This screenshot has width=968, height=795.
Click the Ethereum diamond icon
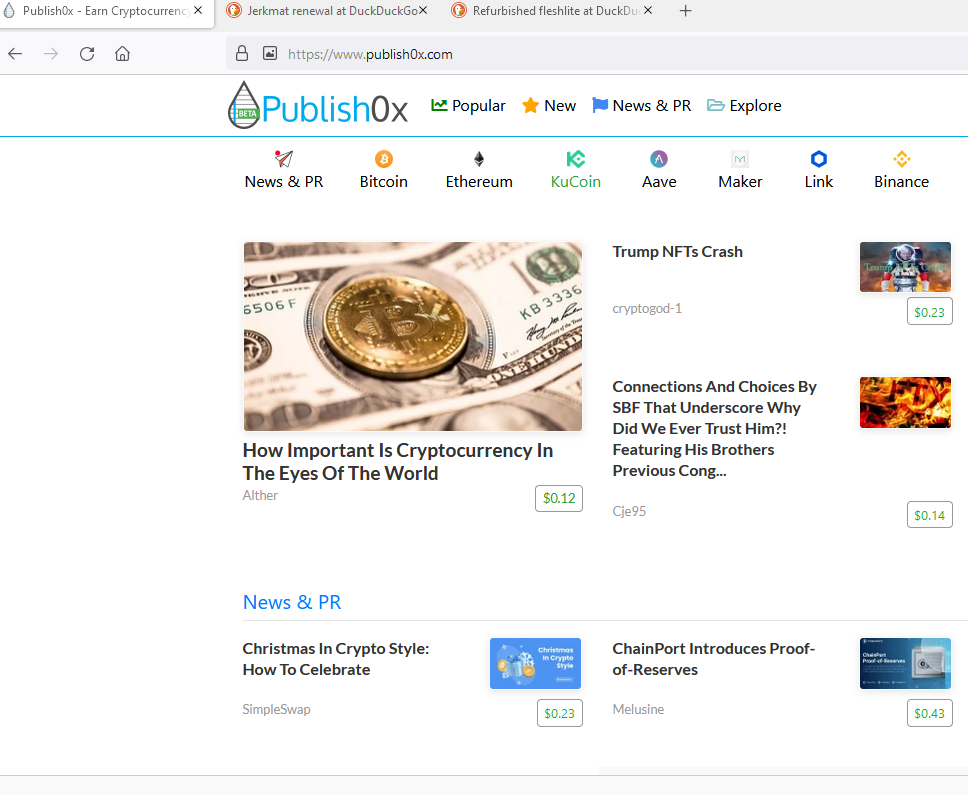point(479,159)
